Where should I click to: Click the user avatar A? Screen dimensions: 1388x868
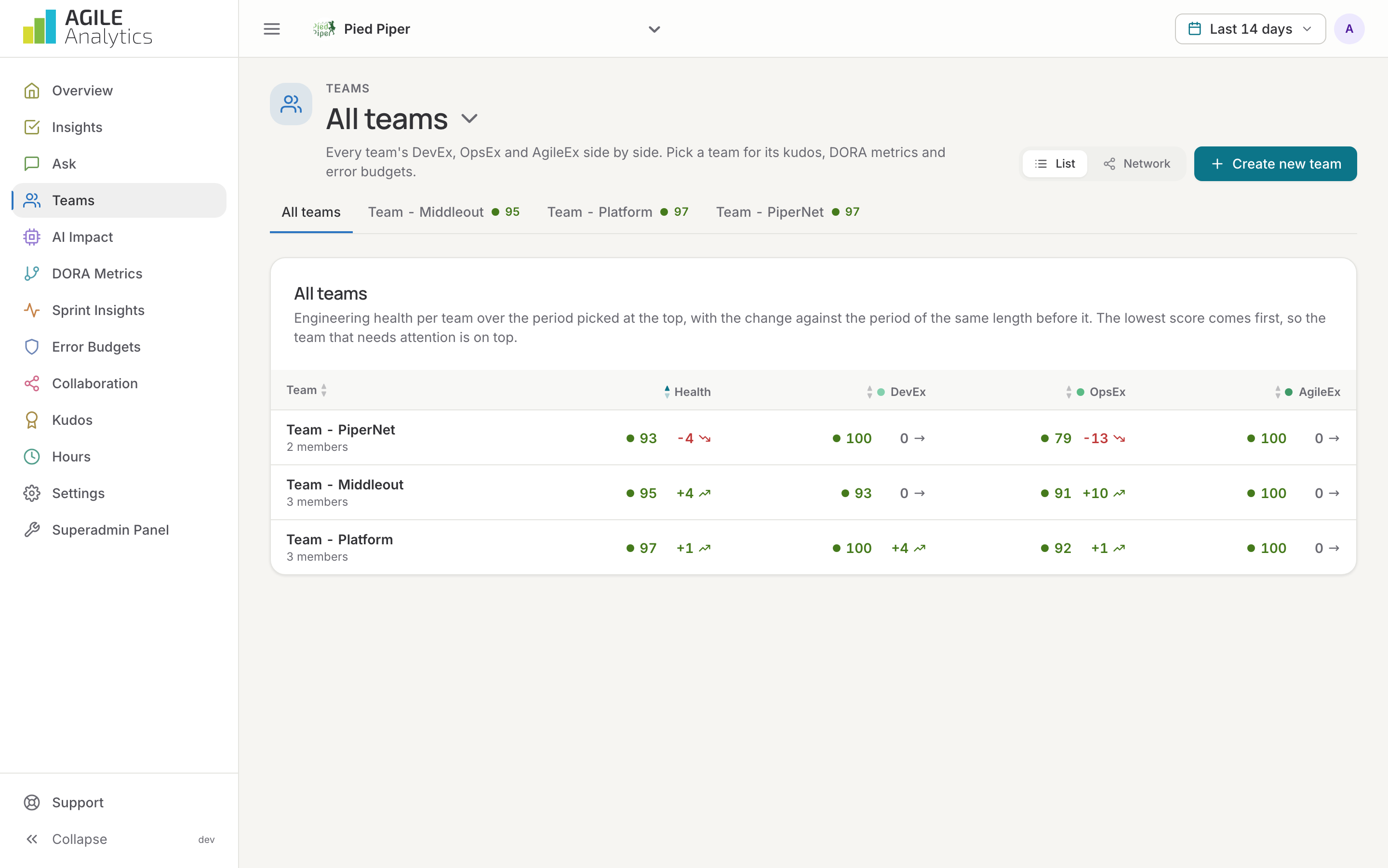(x=1349, y=29)
